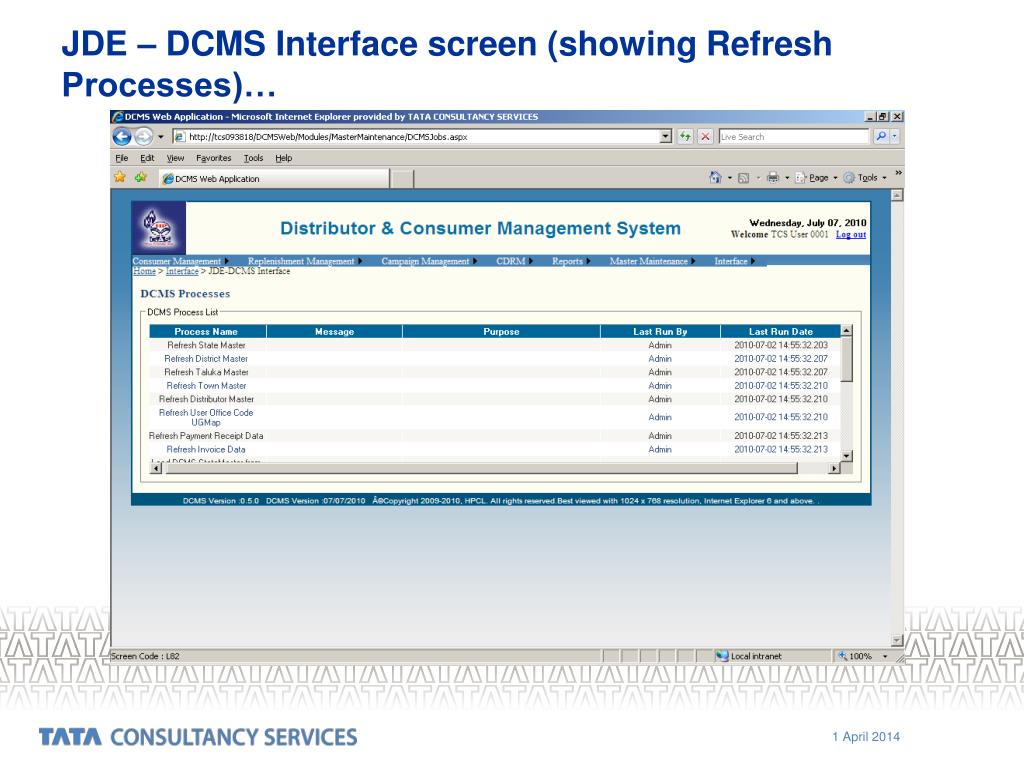The width and height of the screenshot is (1024, 768).
Task: Expand the command bar overflow chevron
Action: [x=899, y=173]
